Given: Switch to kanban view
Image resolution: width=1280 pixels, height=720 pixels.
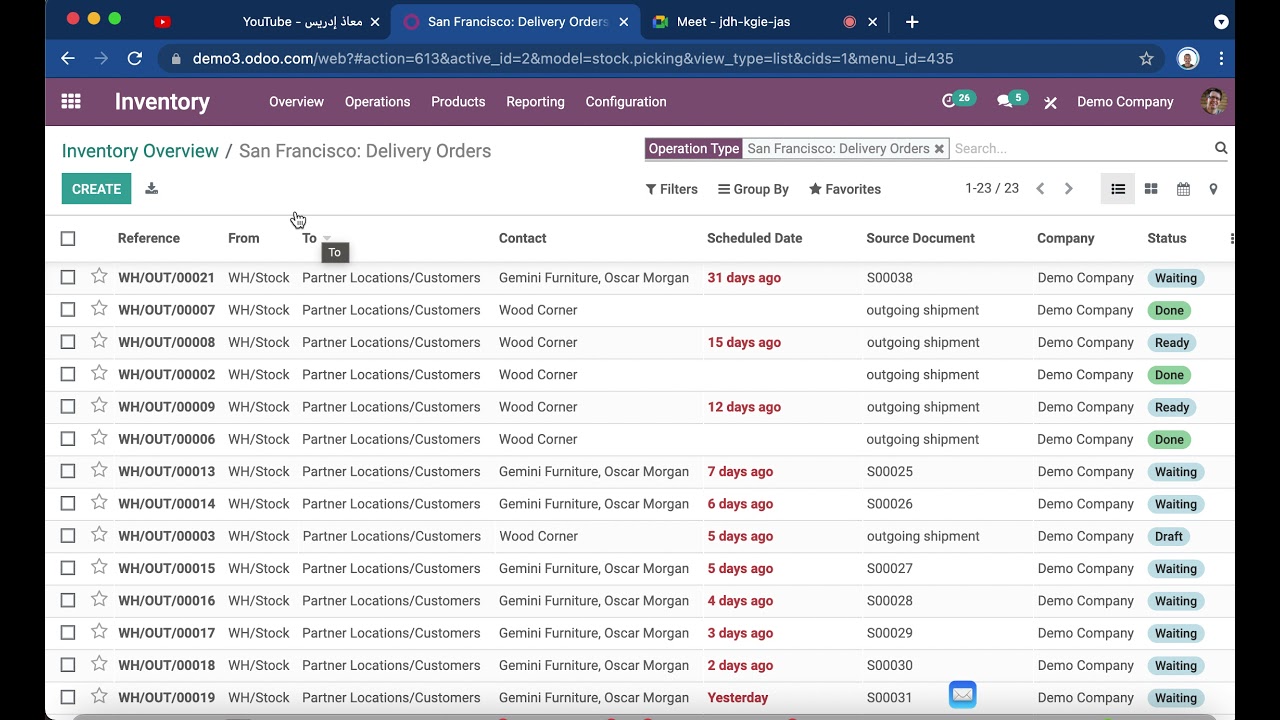Looking at the screenshot, I should pos(1151,189).
